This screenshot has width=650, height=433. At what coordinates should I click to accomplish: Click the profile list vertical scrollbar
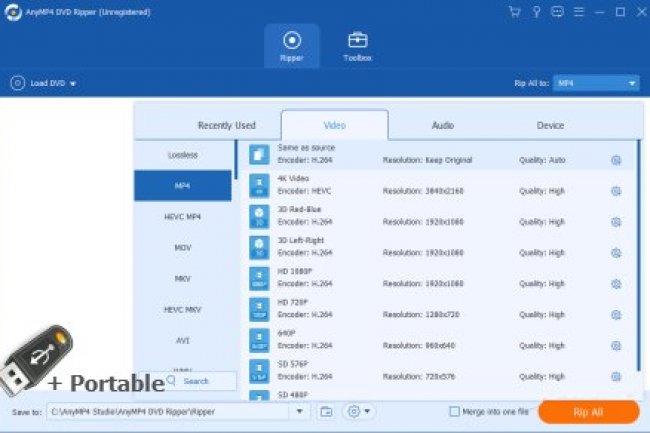click(x=639, y=256)
